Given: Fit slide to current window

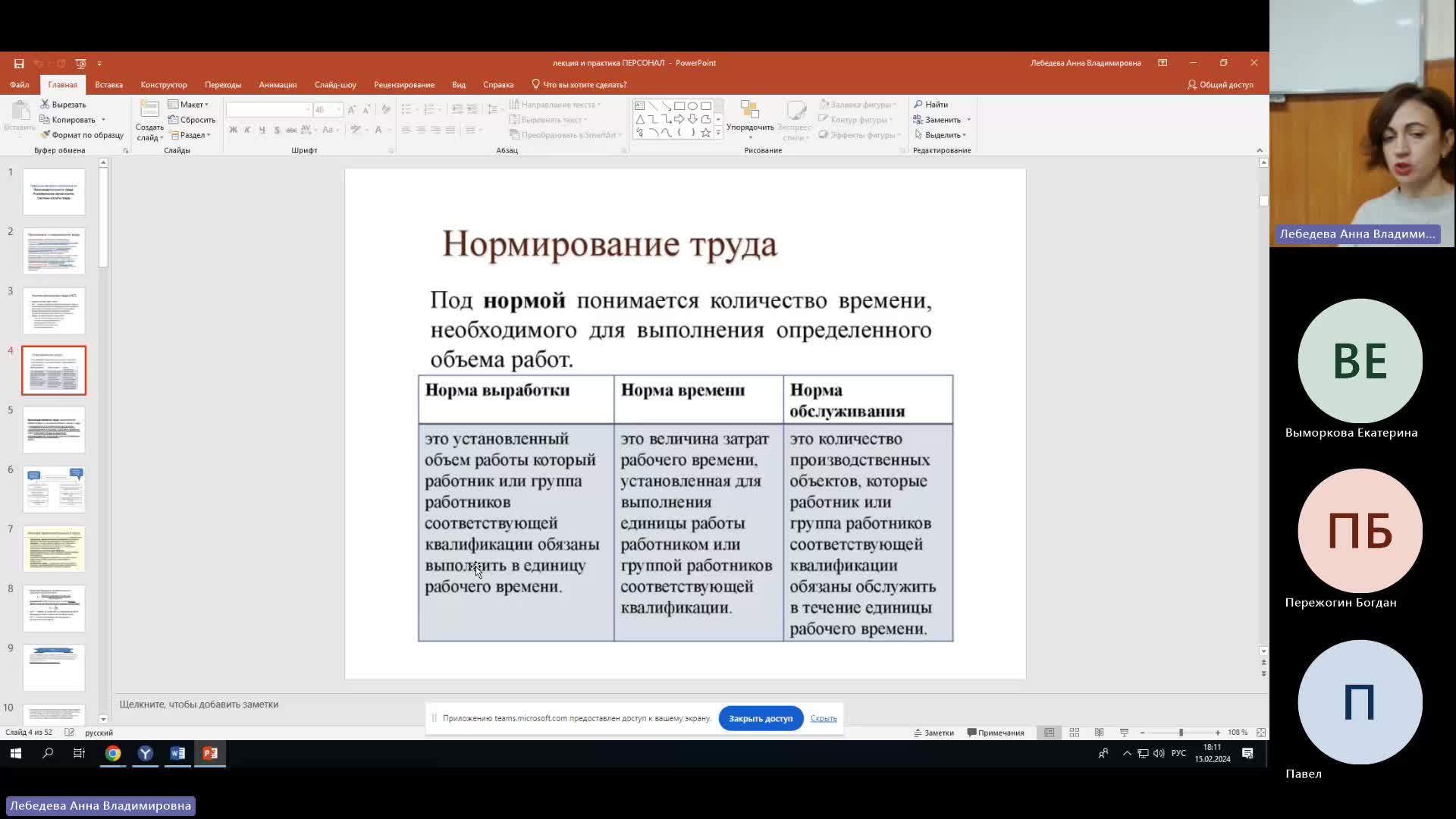Looking at the screenshot, I should click(x=1261, y=733).
